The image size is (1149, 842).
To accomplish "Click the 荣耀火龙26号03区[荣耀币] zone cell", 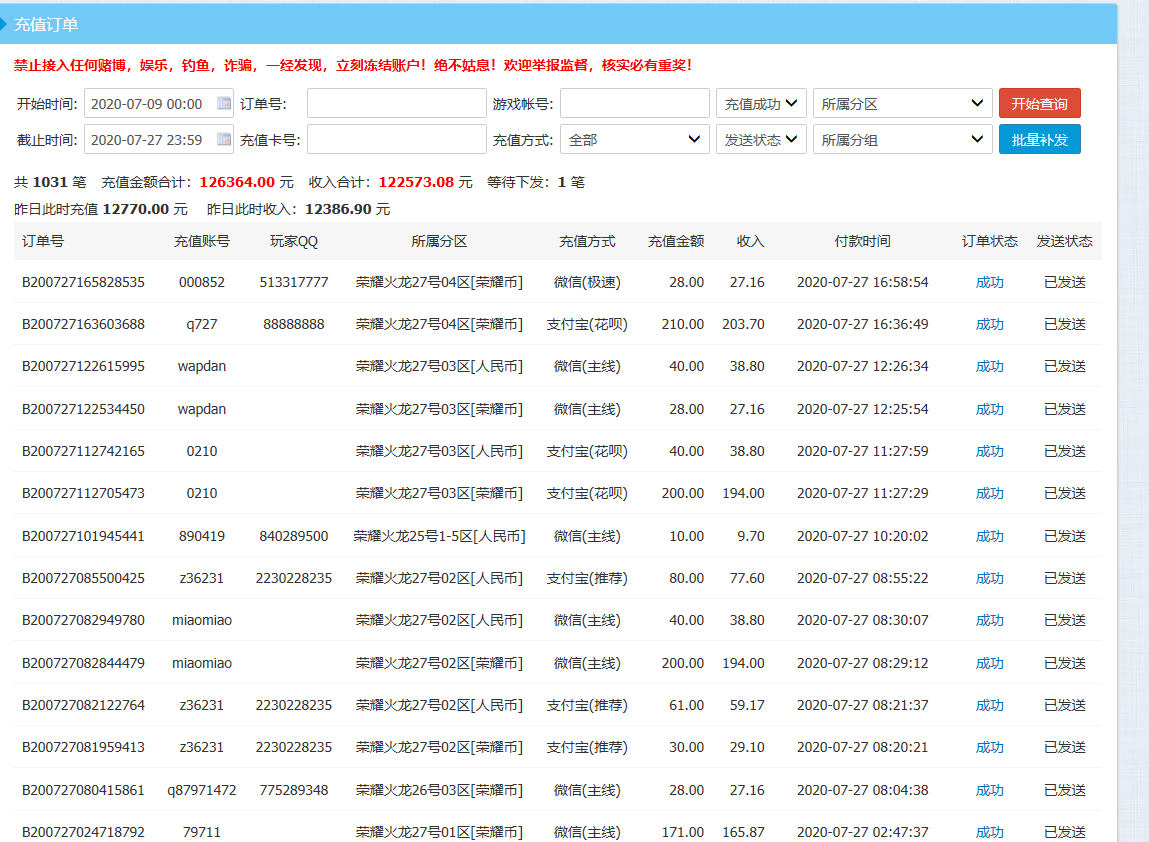I will click(439, 790).
